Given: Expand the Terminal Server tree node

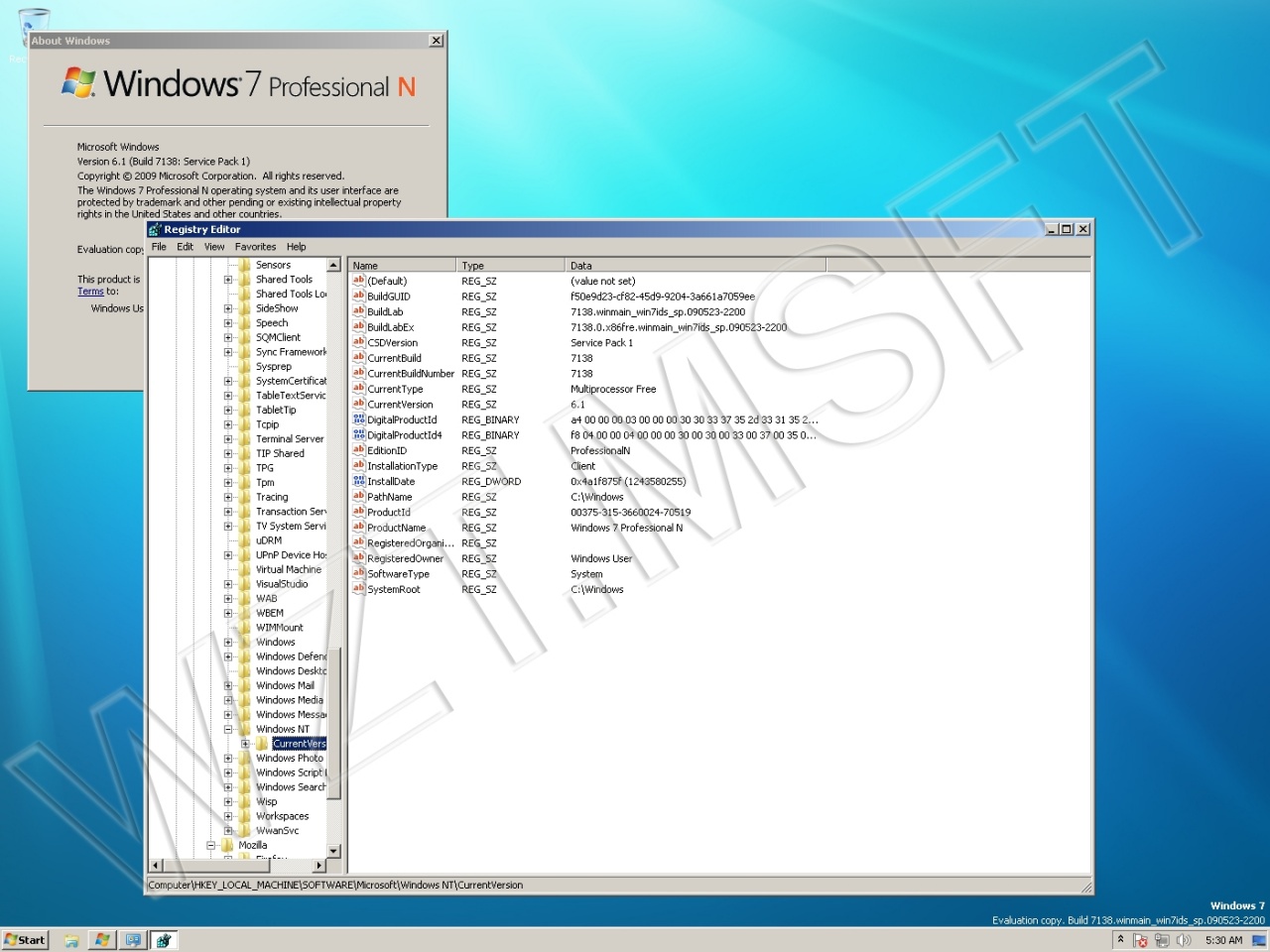Looking at the screenshot, I should point(228,438).
